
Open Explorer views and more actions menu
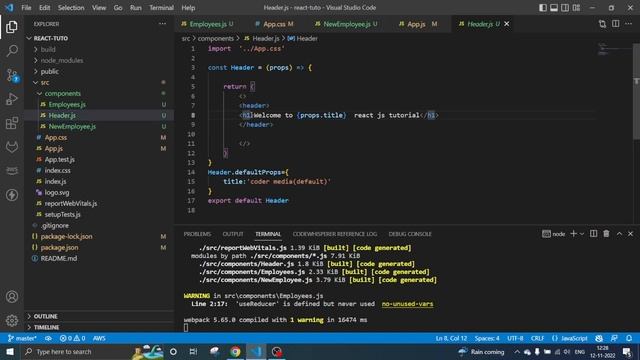[x=162, y=24]
